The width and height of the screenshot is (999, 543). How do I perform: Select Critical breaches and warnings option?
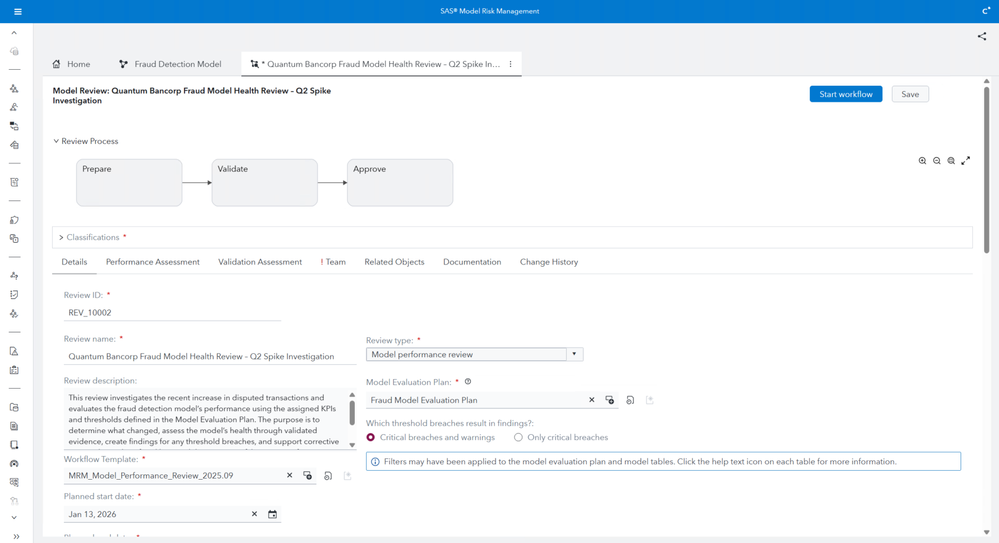coord(370,437)
